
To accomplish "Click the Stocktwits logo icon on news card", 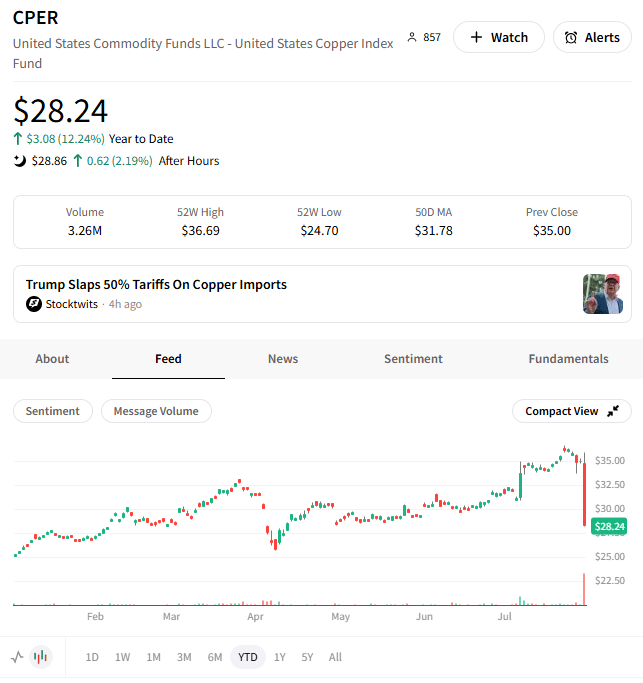I will coord(34,304).
